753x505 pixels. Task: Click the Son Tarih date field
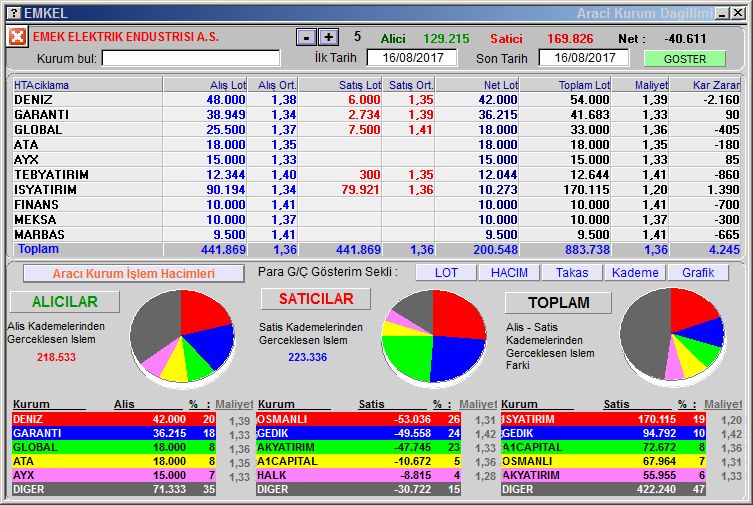tap(584, 58)
